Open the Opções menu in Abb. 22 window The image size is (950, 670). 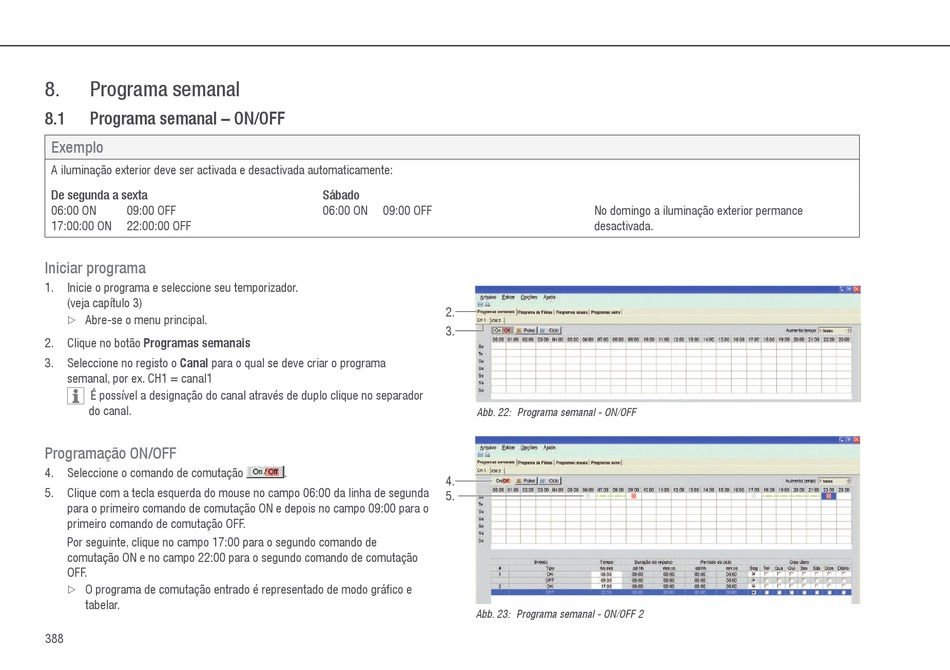click(529, 297)
